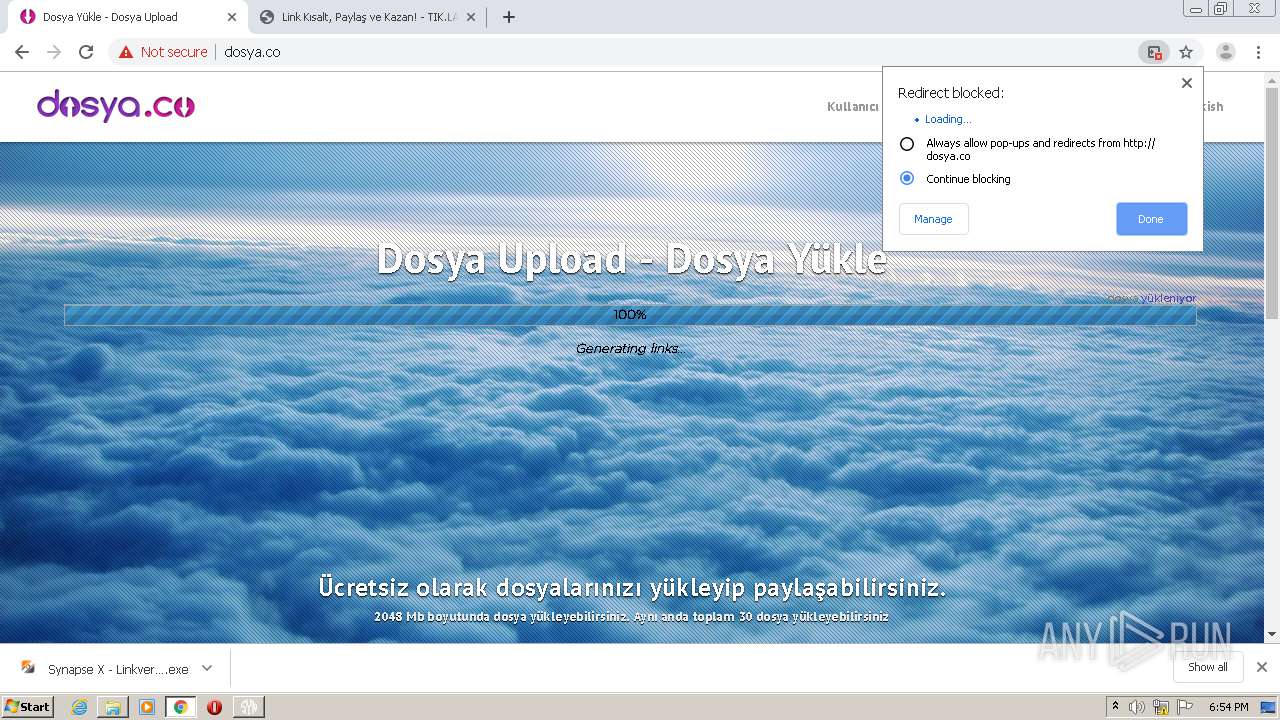
Task: Open the pop-up blocked icon in address bar
Action: [1154, 52]
